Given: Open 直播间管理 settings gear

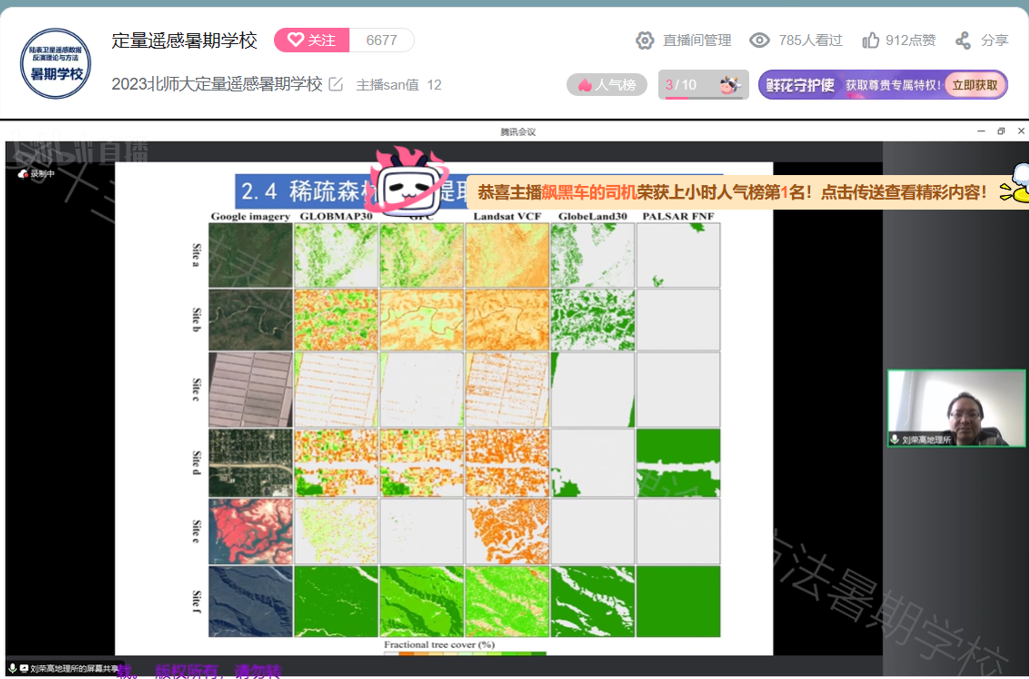Looking at the screenshot, I should 645,40.
